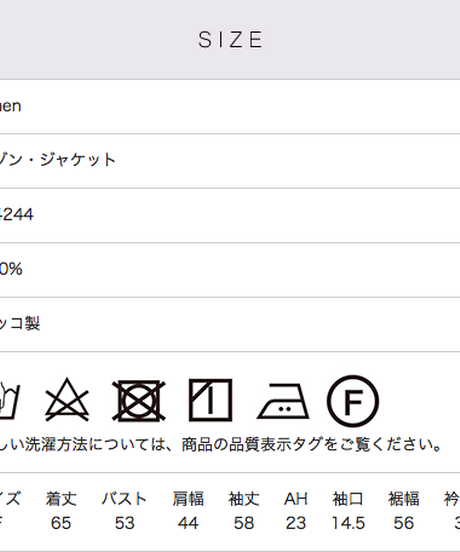Click the 着丈 value 65
The image size is (460, 552).
click(61, 523)
